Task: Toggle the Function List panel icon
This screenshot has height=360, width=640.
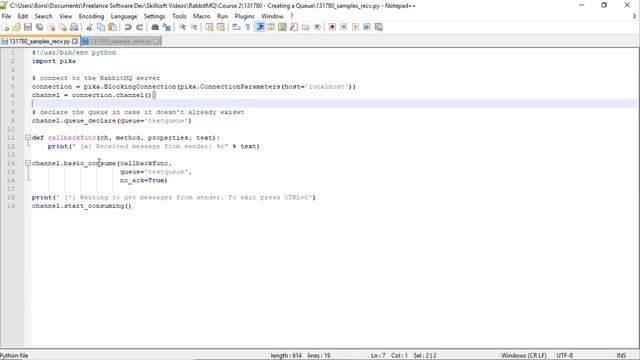Action: (294, 27)
